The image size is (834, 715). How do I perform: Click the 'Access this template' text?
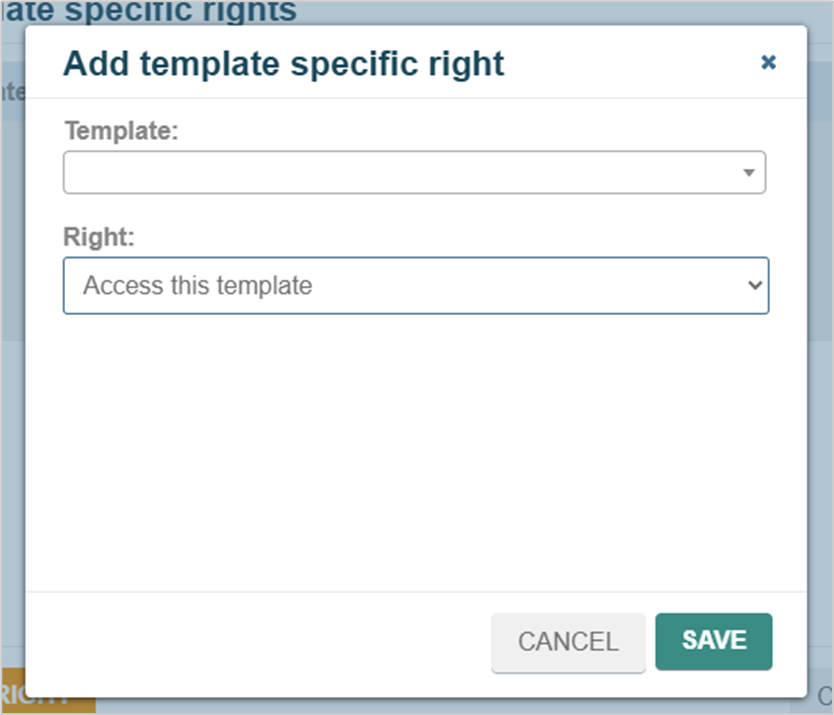pyautogui.click(x=198, y=286)
